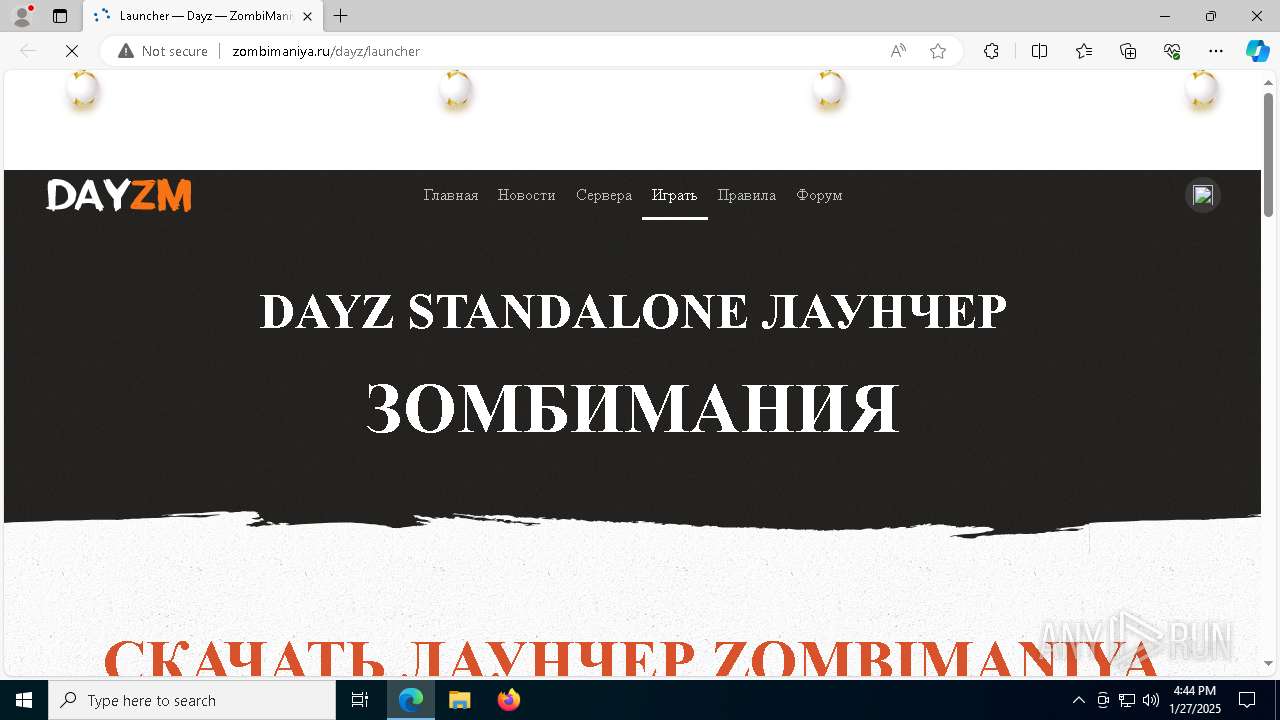Open the notification center icon
This screenshot has height=720, width=1280.
[1247, 700]
